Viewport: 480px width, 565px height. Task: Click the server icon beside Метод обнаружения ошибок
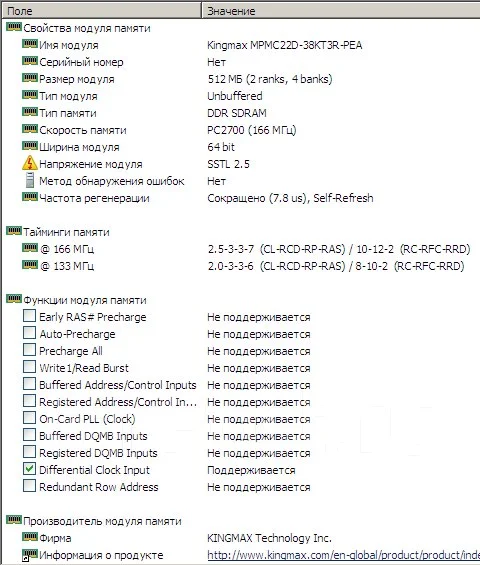pos(30,180)
